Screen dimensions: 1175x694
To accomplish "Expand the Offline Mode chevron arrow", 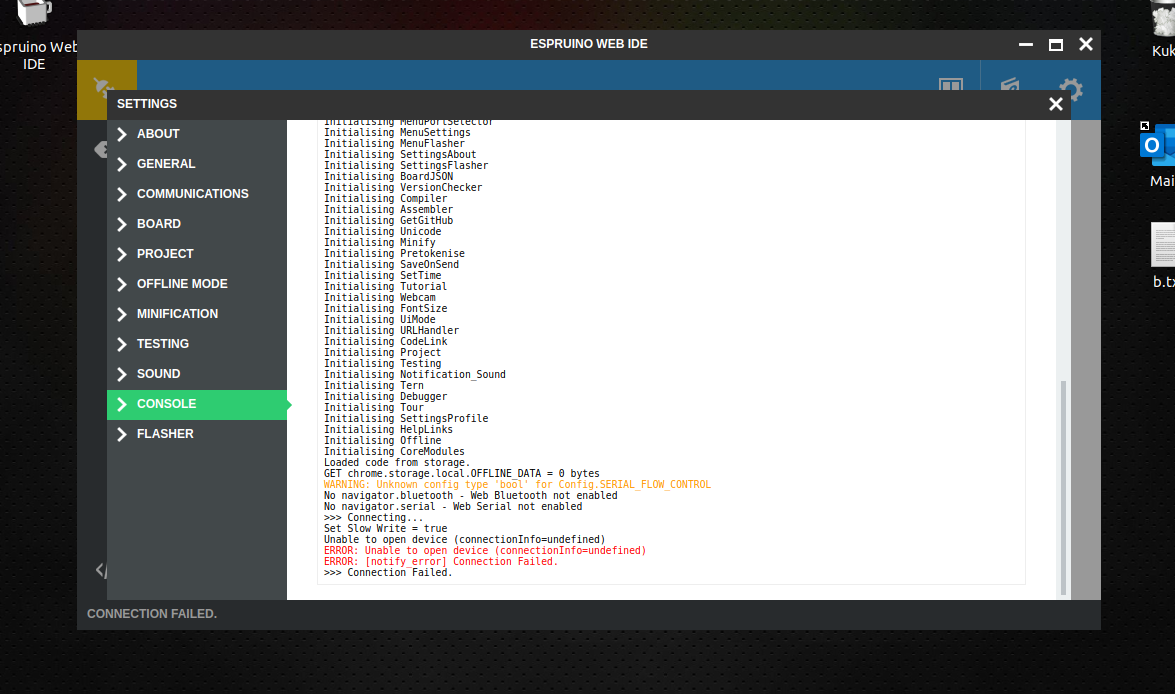I will 122,284.
